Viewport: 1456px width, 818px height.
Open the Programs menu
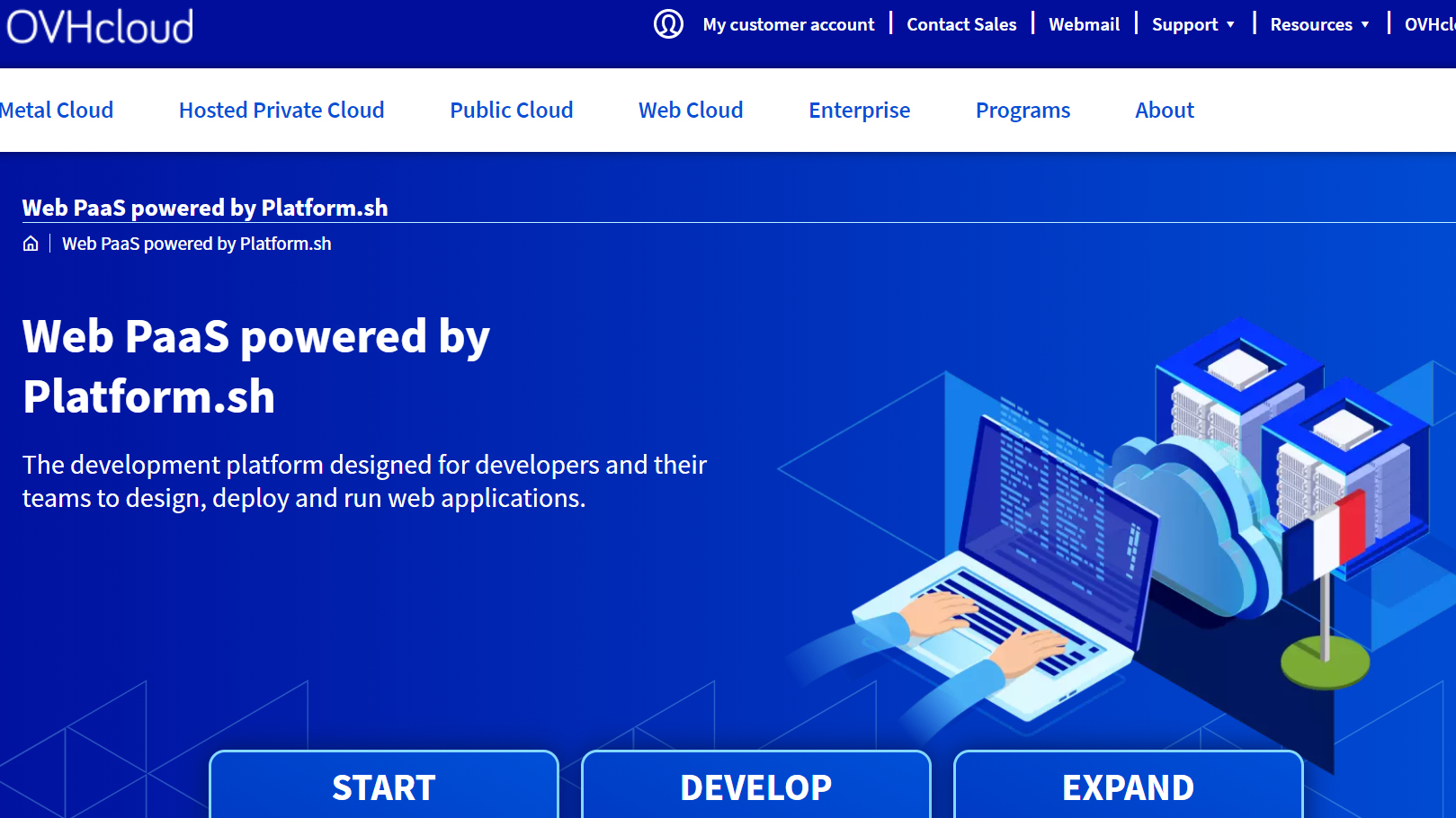[x=1023, y=110]
